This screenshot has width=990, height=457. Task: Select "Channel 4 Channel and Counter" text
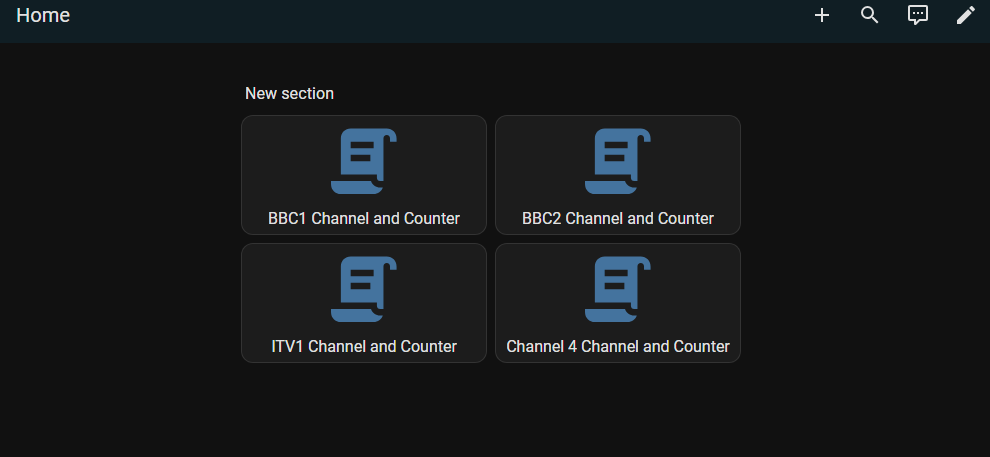click(x=618, y=347)
